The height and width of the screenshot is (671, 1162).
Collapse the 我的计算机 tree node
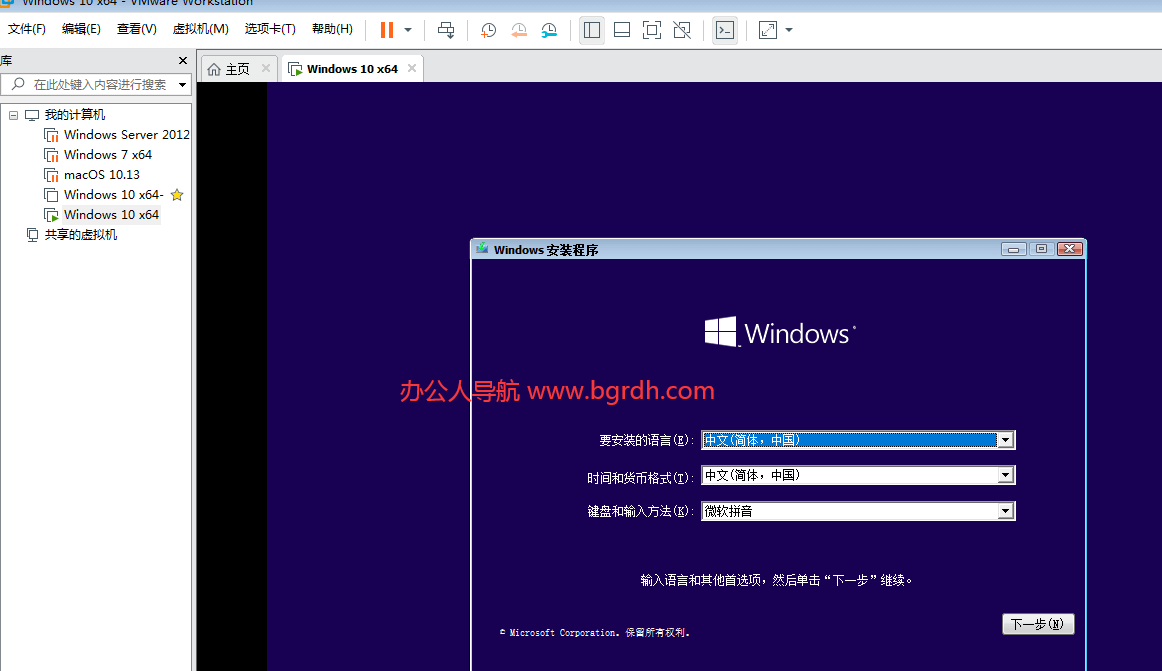click(x=13, y=114)
